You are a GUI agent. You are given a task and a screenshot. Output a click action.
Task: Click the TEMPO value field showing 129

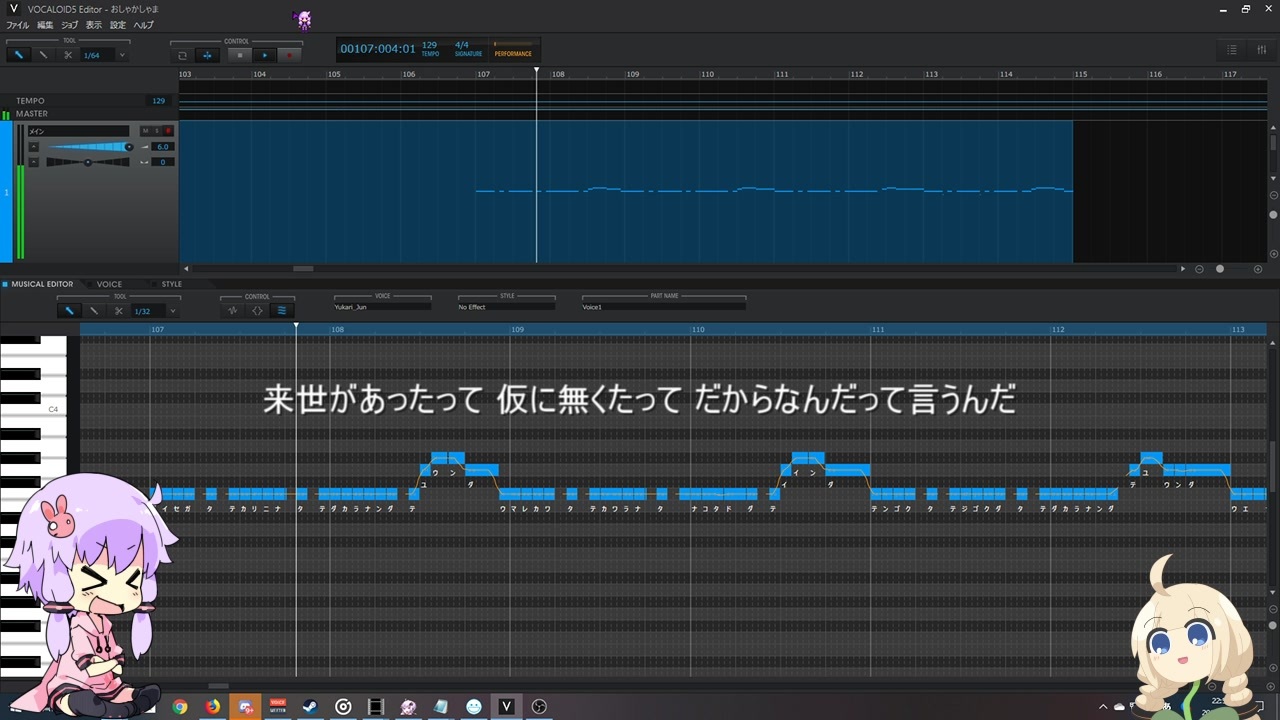[x=158, y=101]
